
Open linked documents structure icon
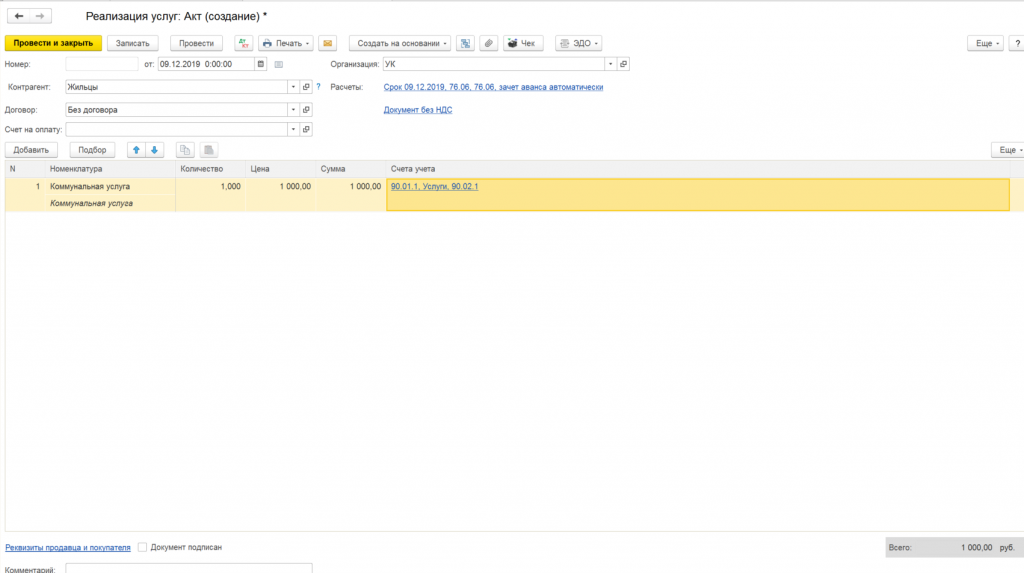point(465,43)
